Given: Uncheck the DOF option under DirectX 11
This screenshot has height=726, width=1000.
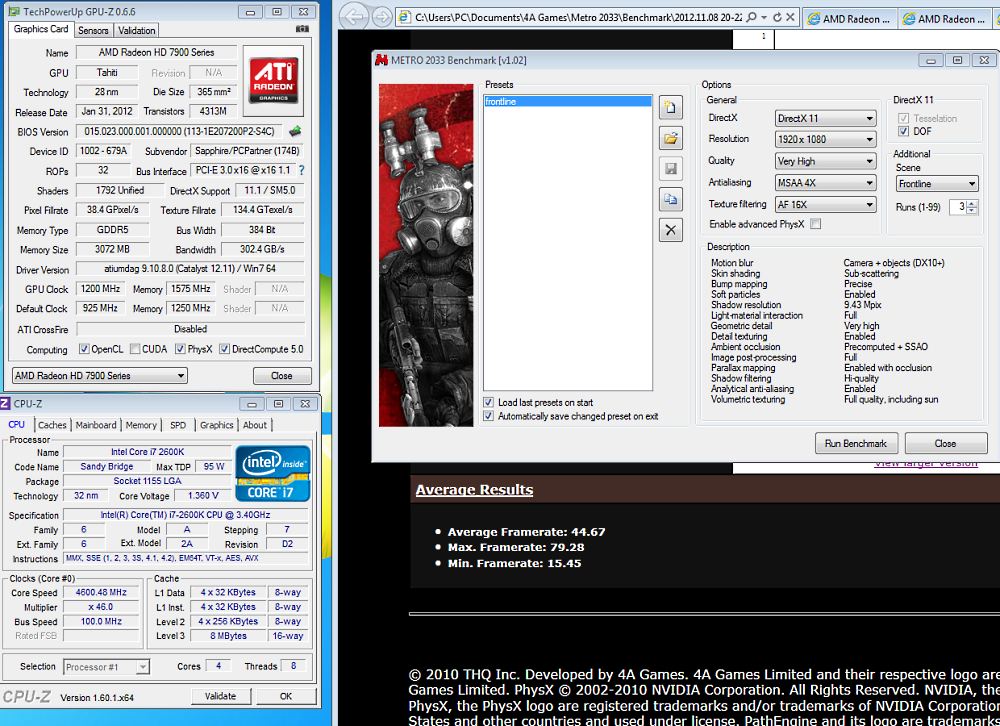Looking at the screenshot, I should [x=903, y=131].
